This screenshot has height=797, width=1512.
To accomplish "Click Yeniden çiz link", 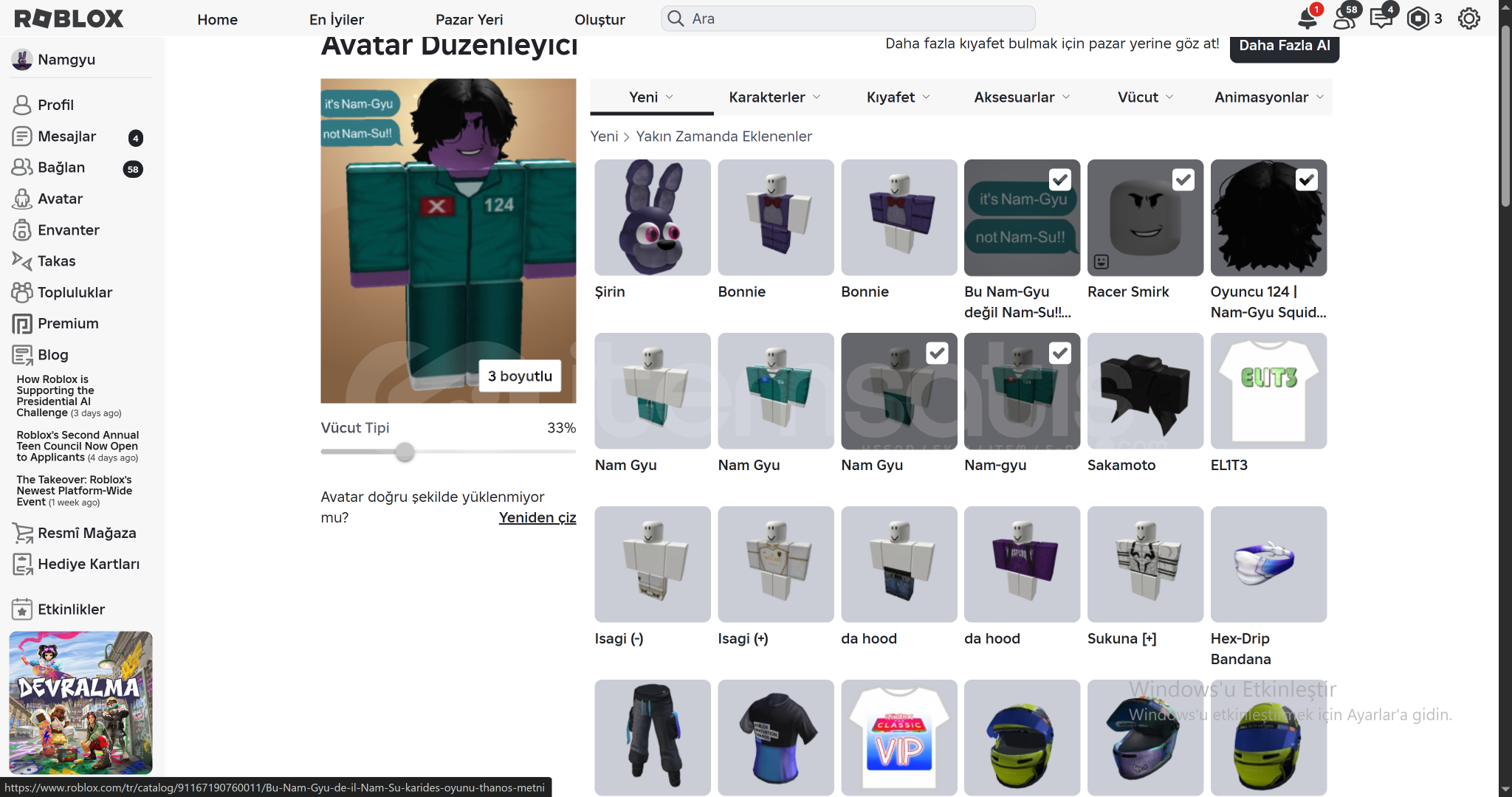I will 537,517.
